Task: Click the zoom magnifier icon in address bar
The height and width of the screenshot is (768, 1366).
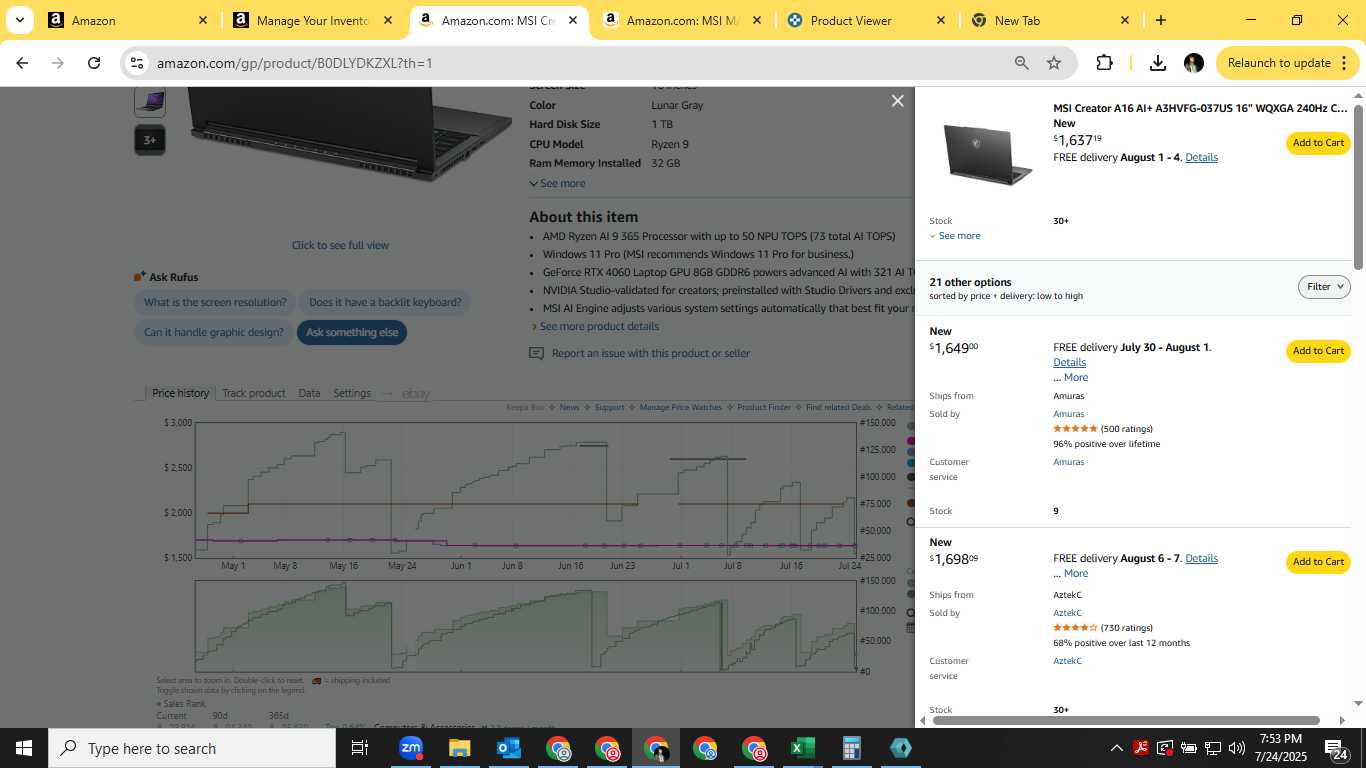Action: [x=1021, y=63]
